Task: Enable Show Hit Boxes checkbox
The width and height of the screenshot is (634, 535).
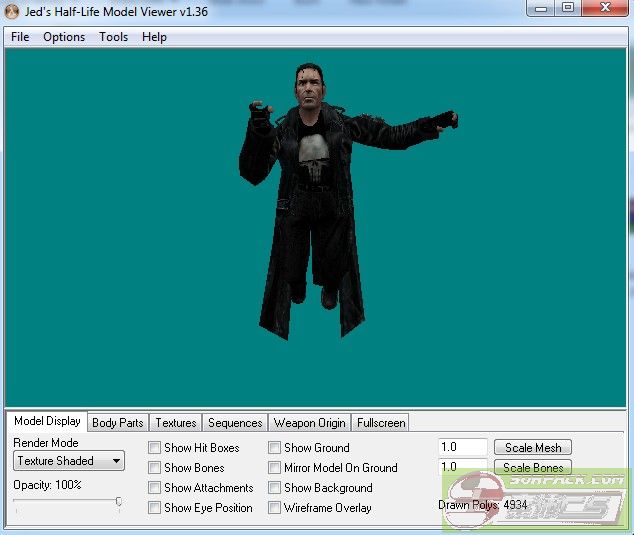Action: pyautogui.click(x=154, y=448)
